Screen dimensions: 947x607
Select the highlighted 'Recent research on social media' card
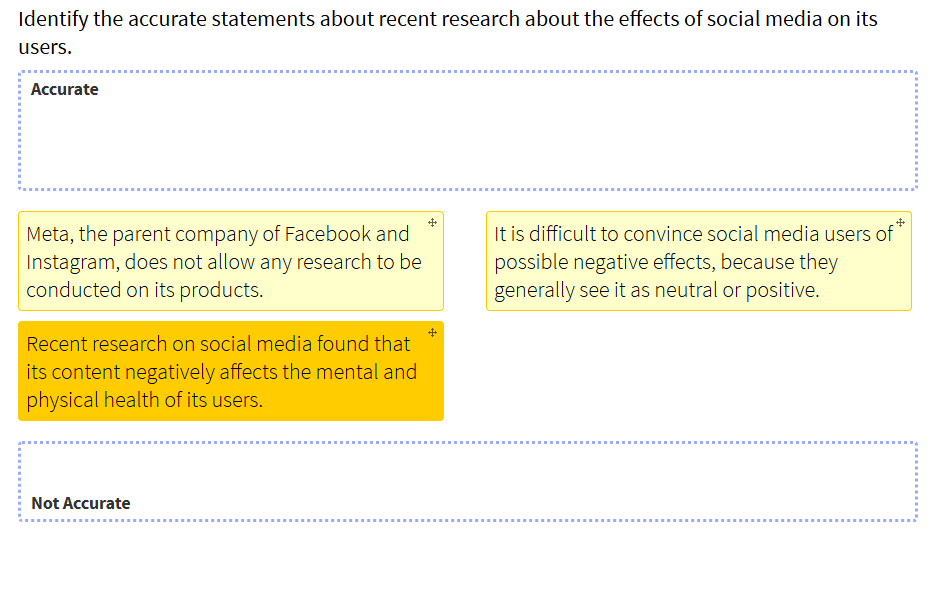point(230,372)
